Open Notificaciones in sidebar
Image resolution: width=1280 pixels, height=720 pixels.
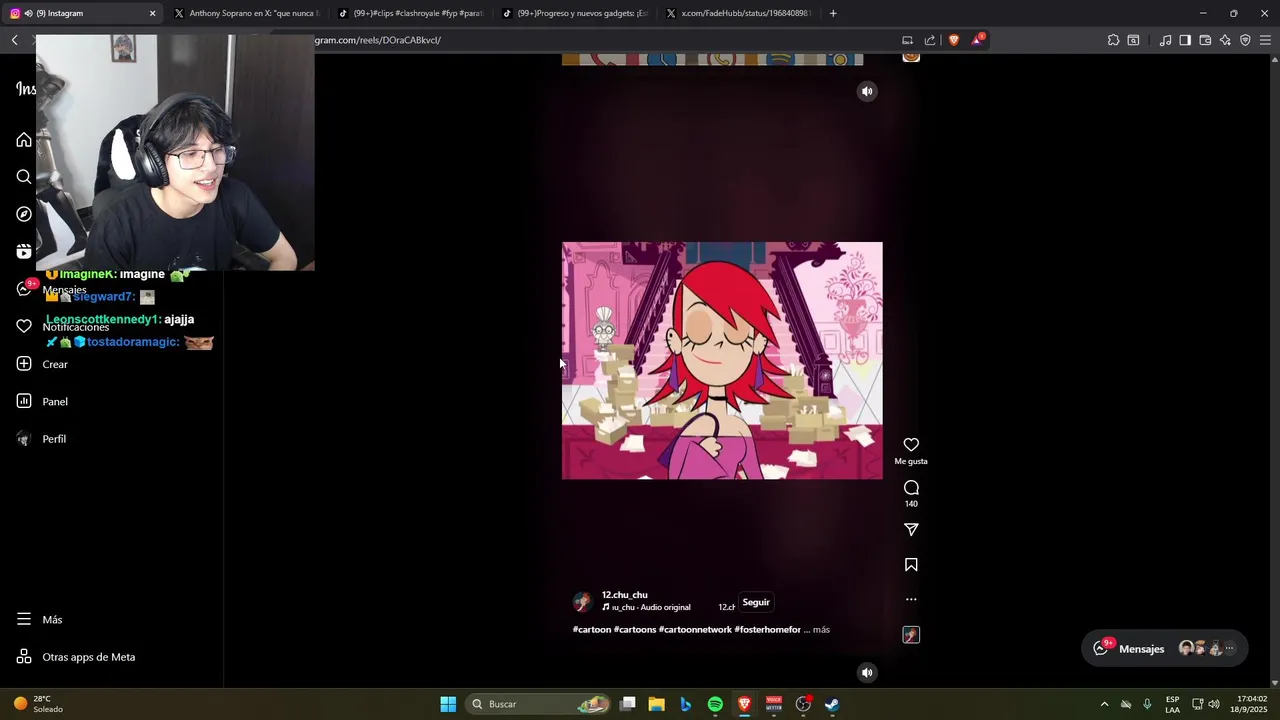tap(63, 326)
